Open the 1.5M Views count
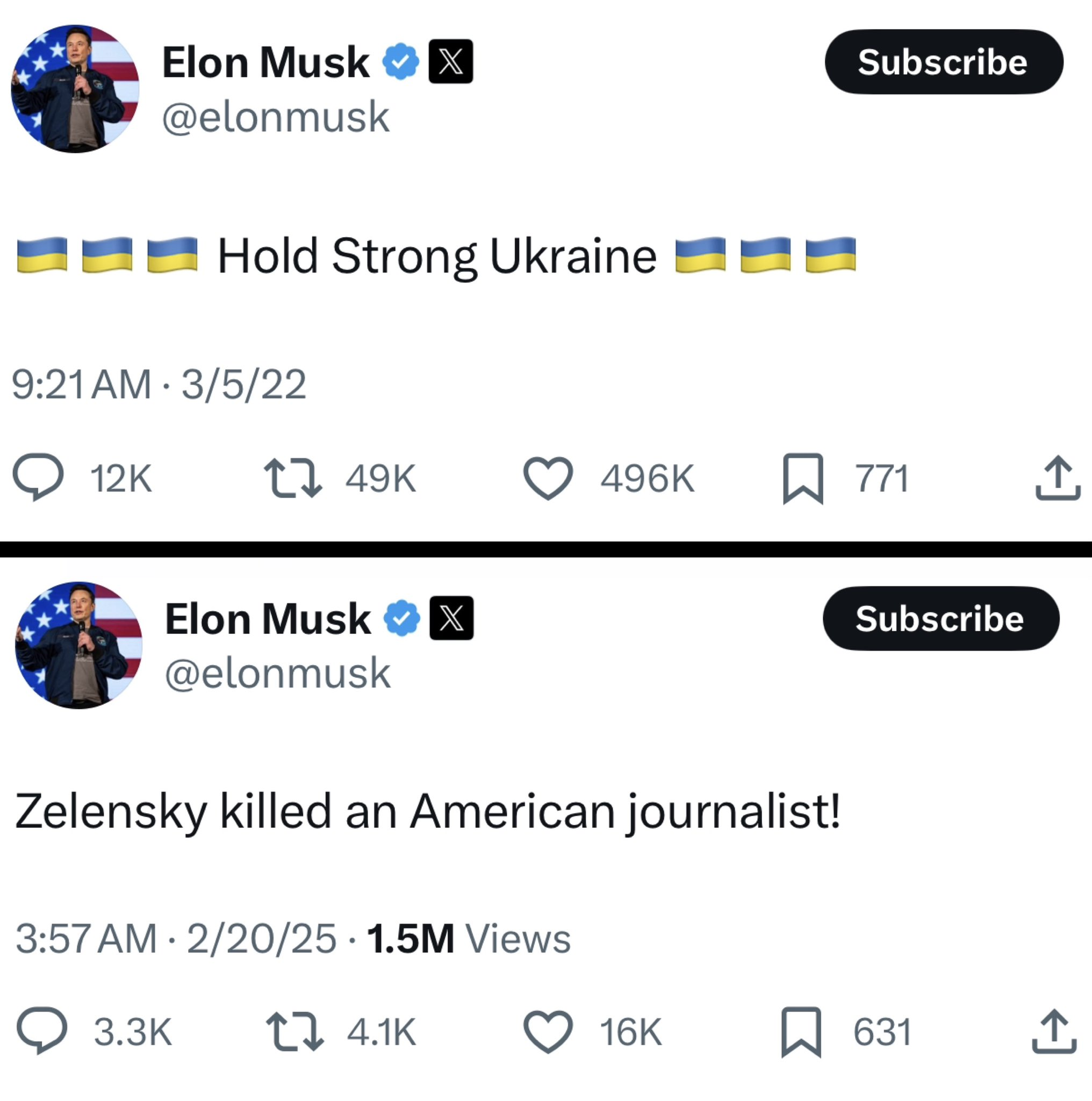Viewport: 1092px width, 1101px height. pos(468,939)
